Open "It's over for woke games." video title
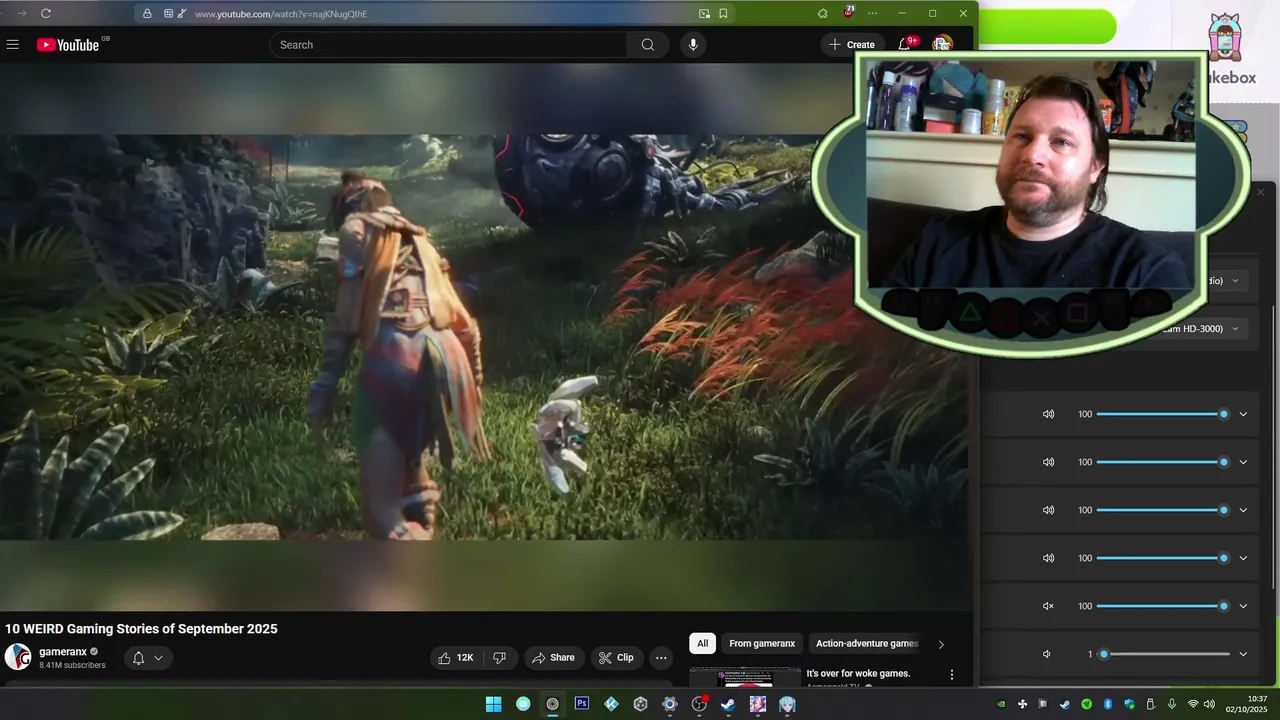The height and width of the screenshot is (720, 1280). tap(858, 673)
